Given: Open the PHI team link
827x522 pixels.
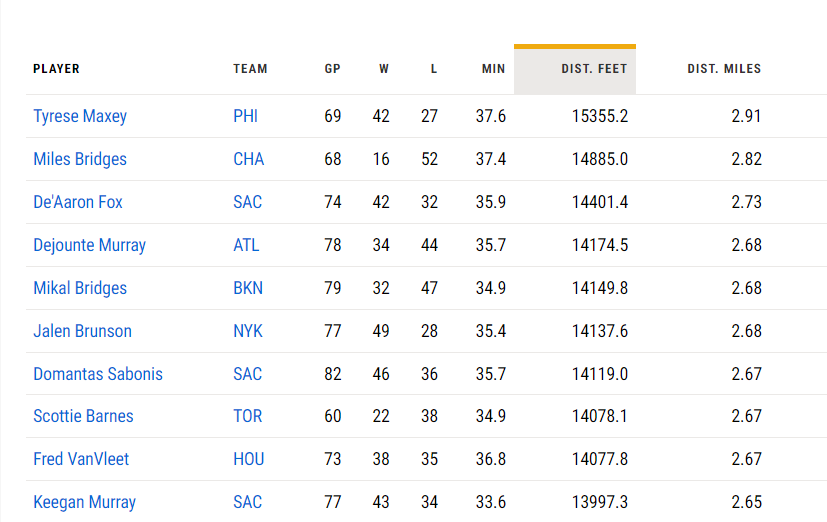Looking at the screenshot, I should 245,116.
